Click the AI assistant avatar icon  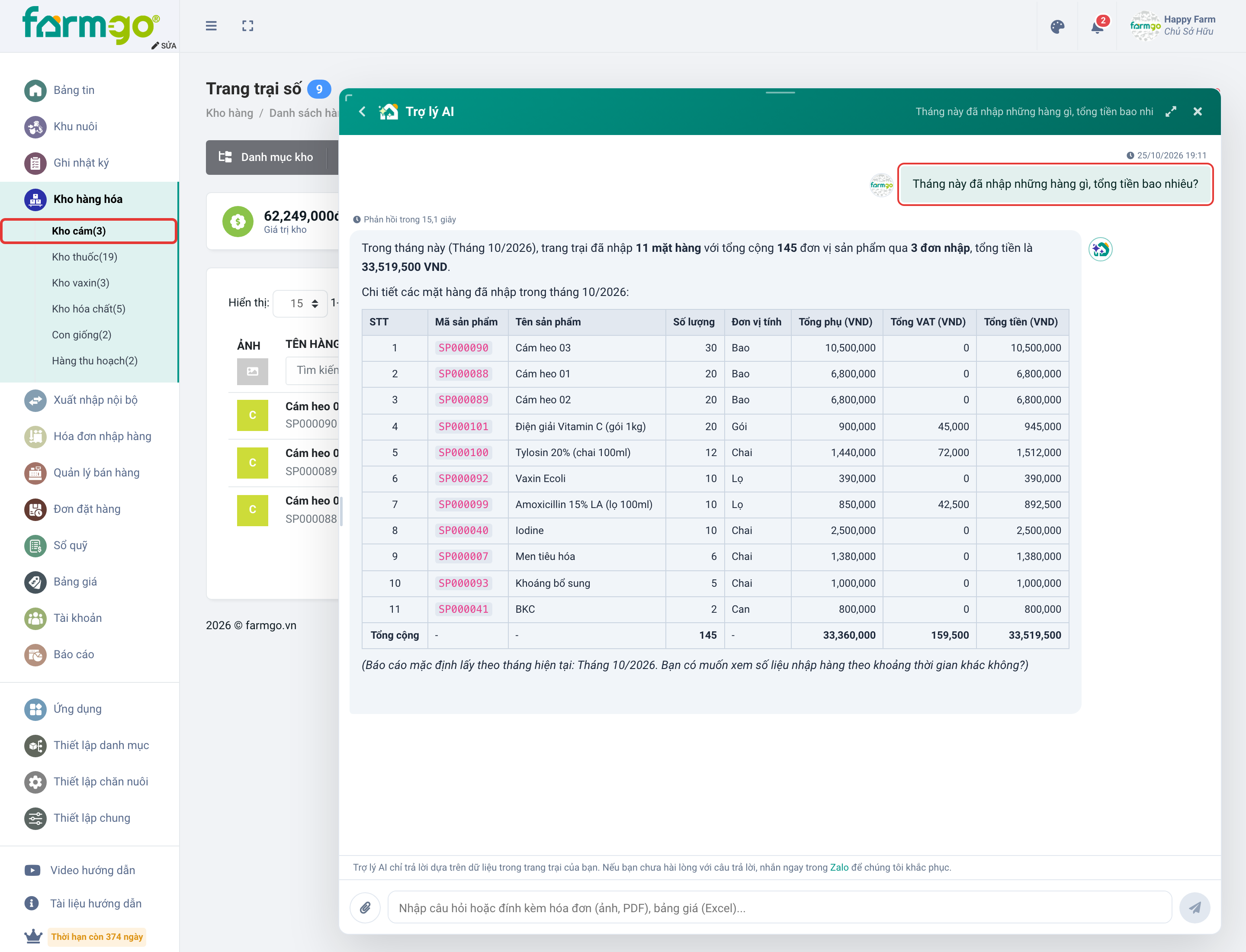click(1100, 249)
